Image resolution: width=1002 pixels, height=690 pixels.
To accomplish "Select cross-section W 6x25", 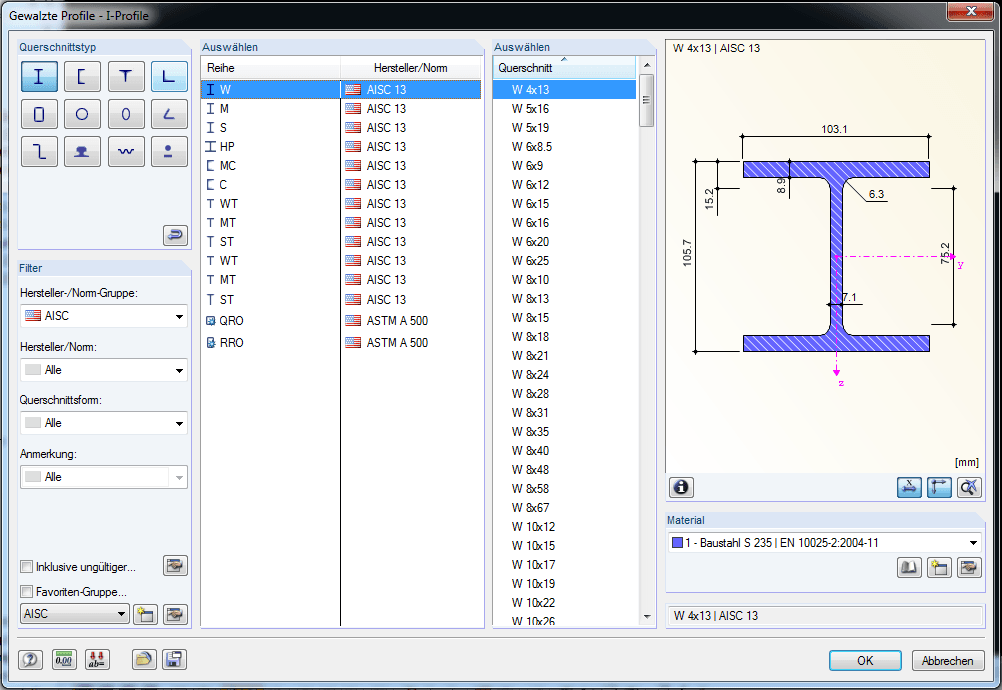I will (x=564, y=261).
